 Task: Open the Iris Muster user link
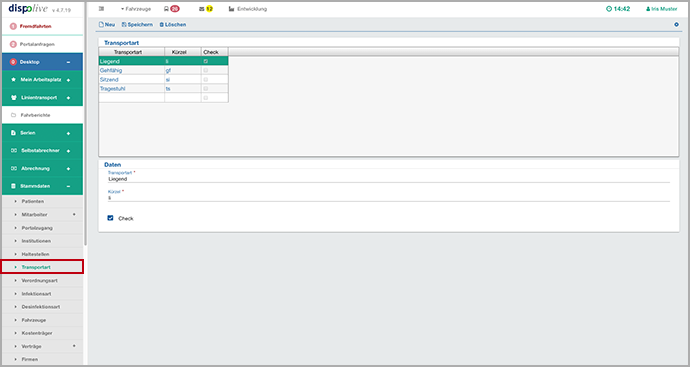(x=662, y=9)
